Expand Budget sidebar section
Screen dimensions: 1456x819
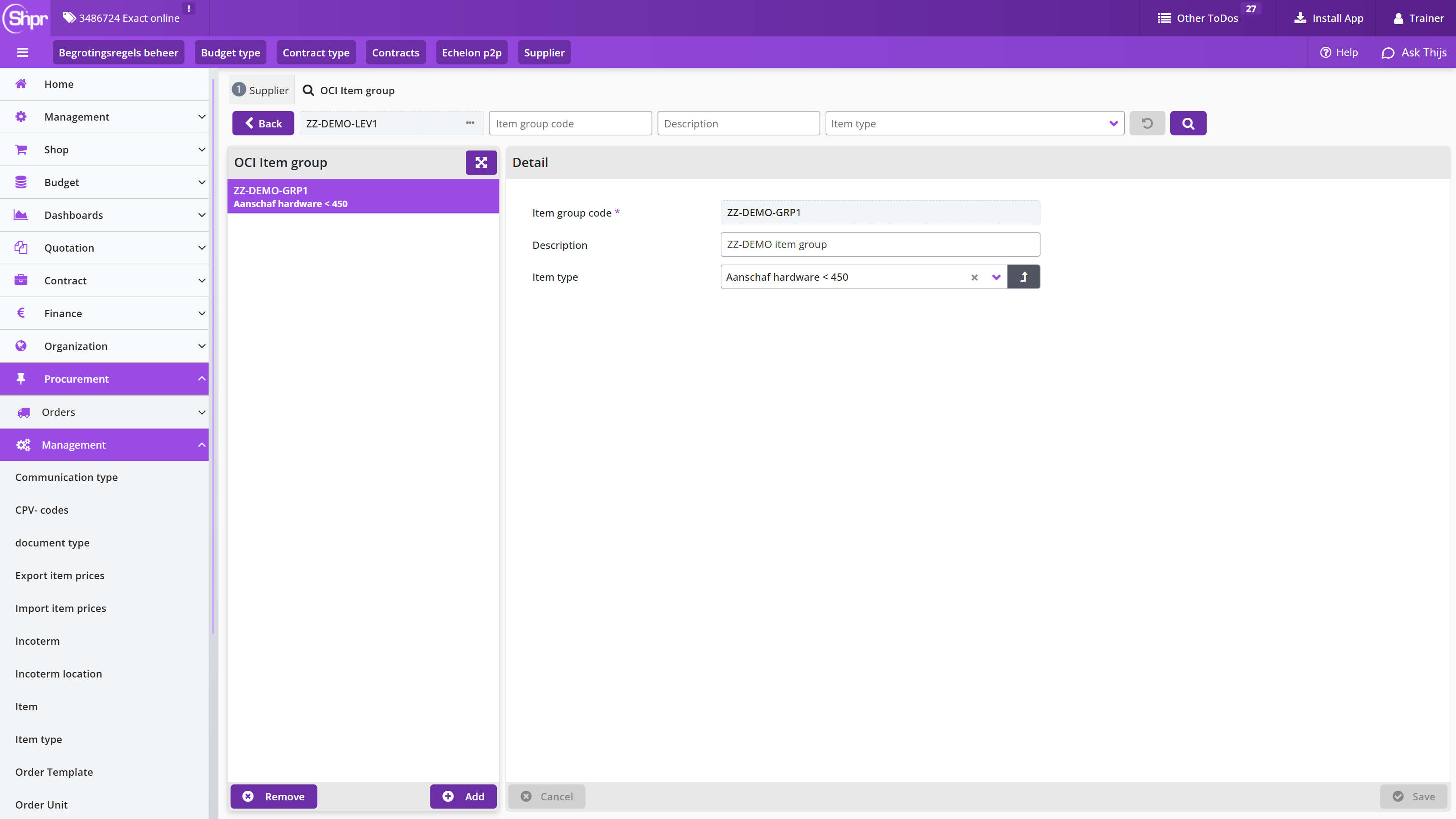point(105,182)
